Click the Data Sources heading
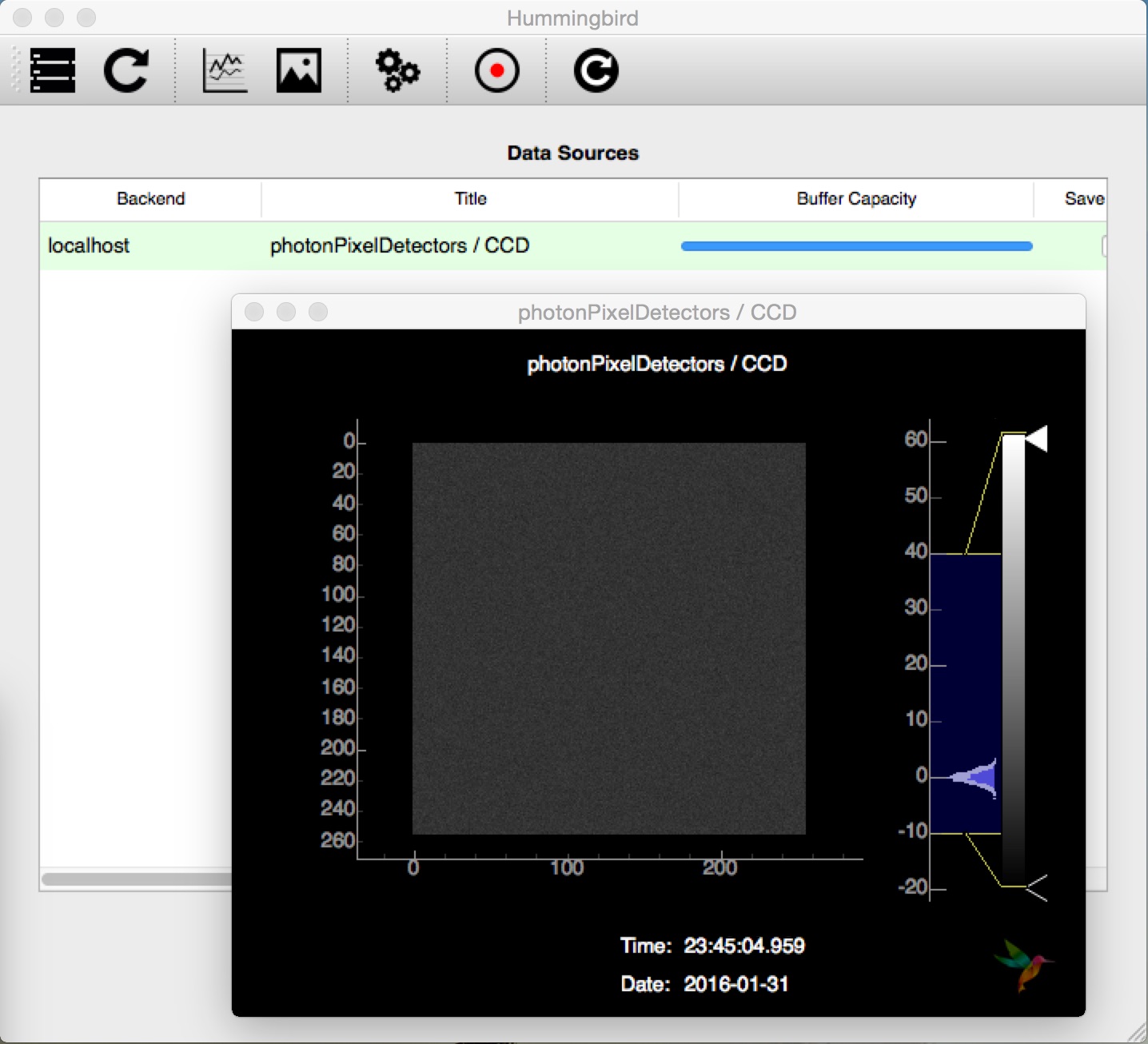 point(573,153)
